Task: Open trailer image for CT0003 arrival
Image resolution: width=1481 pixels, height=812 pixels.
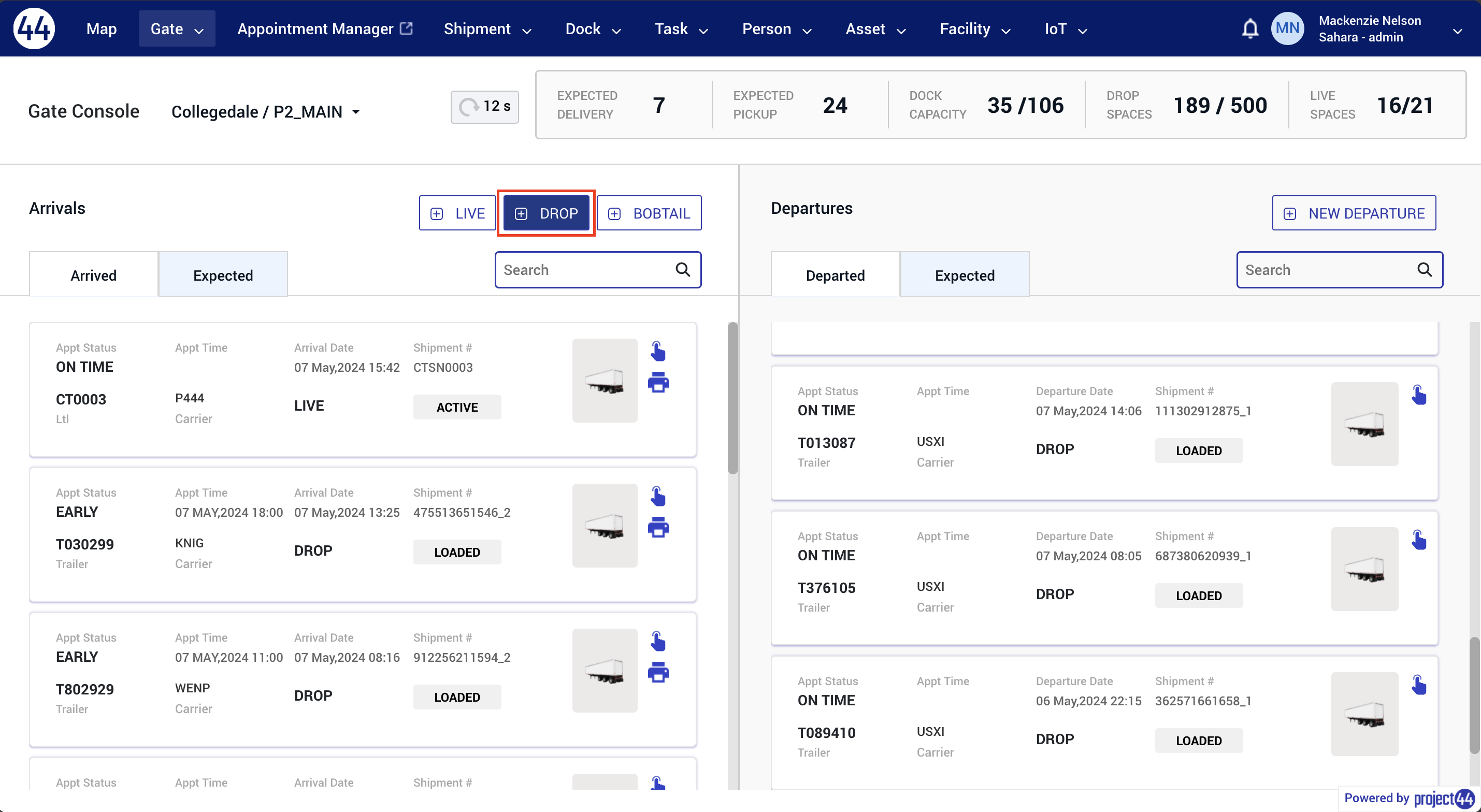Action: click(x=605, y=381)
